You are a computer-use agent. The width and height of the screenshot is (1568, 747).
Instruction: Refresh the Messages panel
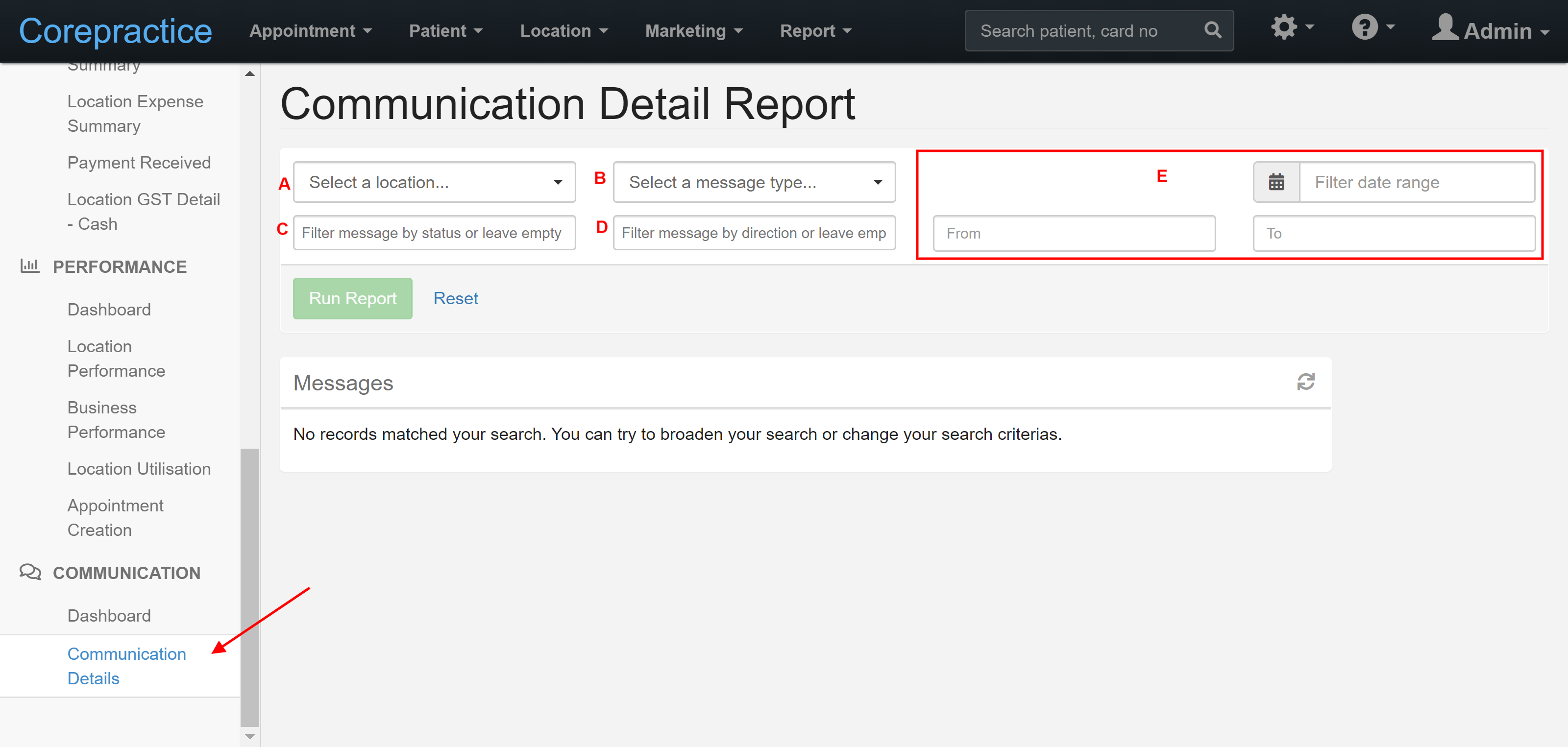[1305, 382]
